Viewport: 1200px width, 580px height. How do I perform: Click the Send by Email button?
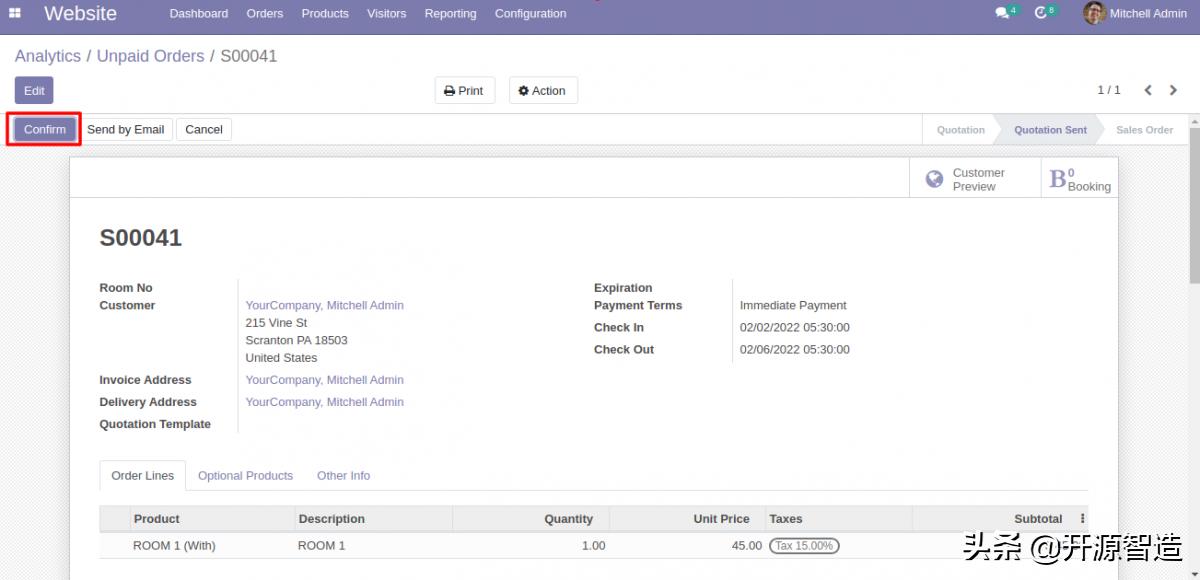coord(125,130)
